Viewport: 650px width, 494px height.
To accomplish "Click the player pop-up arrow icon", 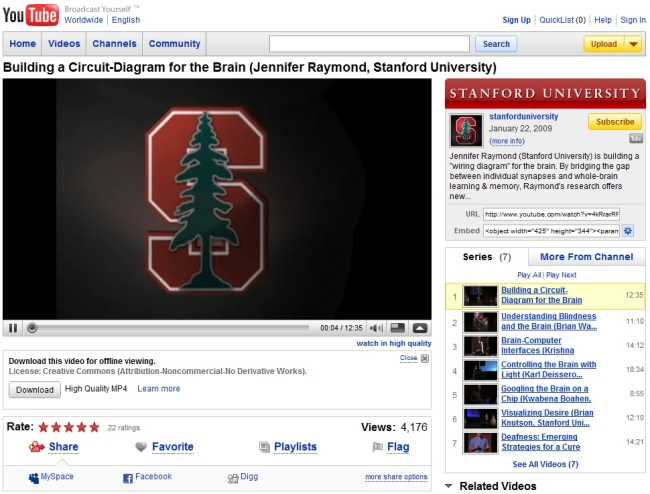I will [420, 328].
